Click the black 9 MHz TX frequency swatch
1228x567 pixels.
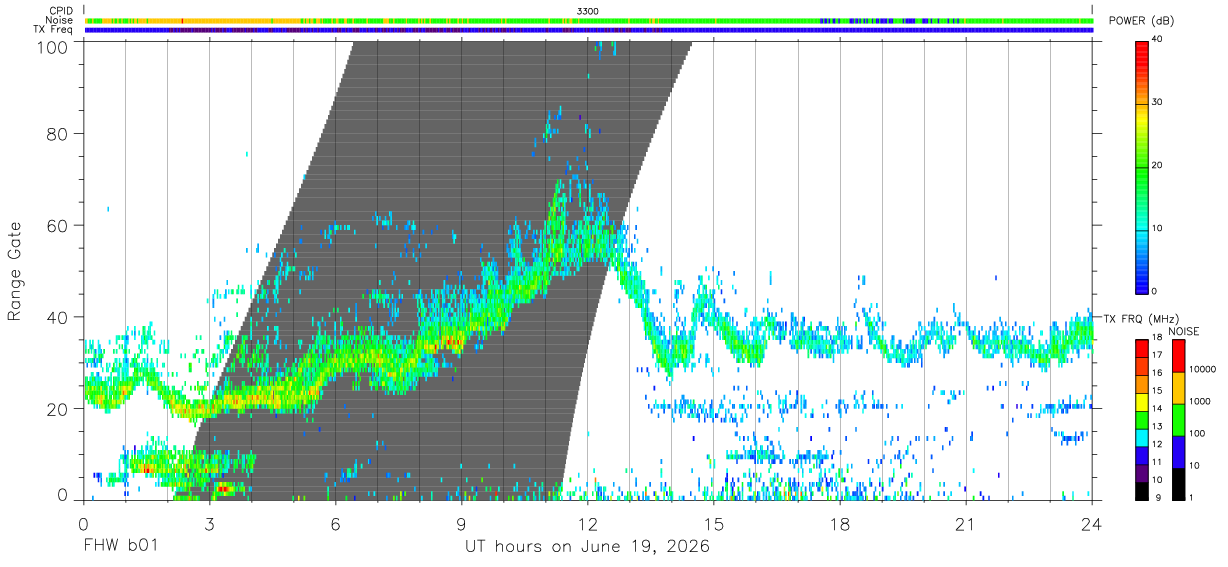[1142, 490]
